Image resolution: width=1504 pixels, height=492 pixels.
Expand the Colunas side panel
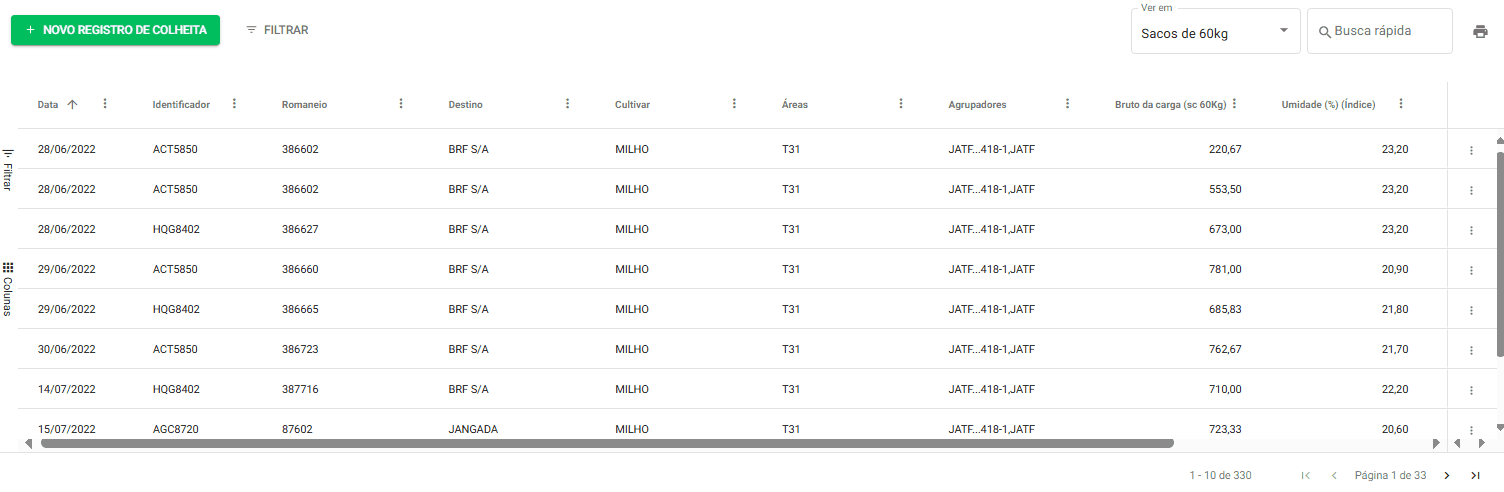click(x=8, y=289)
